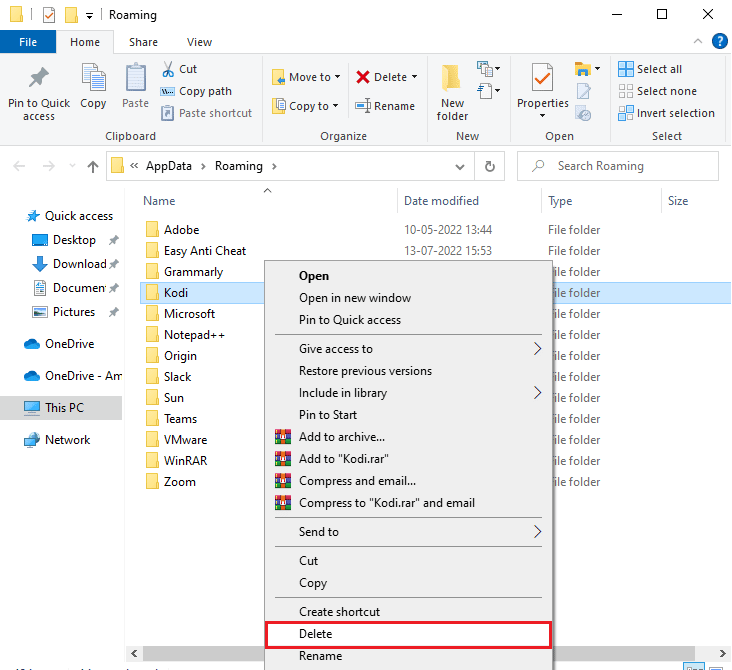Screen dimensions: 732x670
Task: Collapse the ribbon with the chevron
Action: (697, 41)
